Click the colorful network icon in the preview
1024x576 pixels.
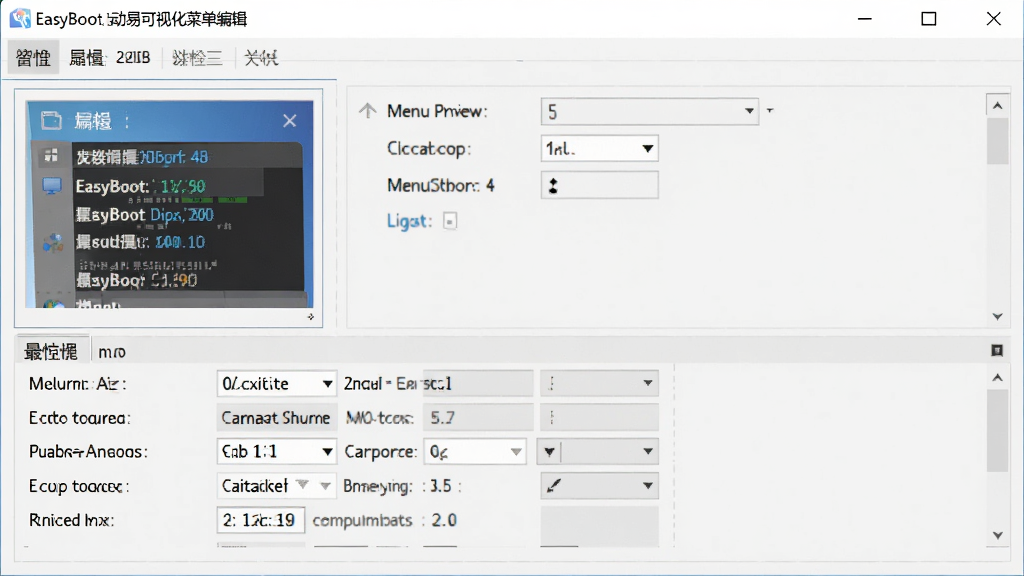tap(53, 243)
